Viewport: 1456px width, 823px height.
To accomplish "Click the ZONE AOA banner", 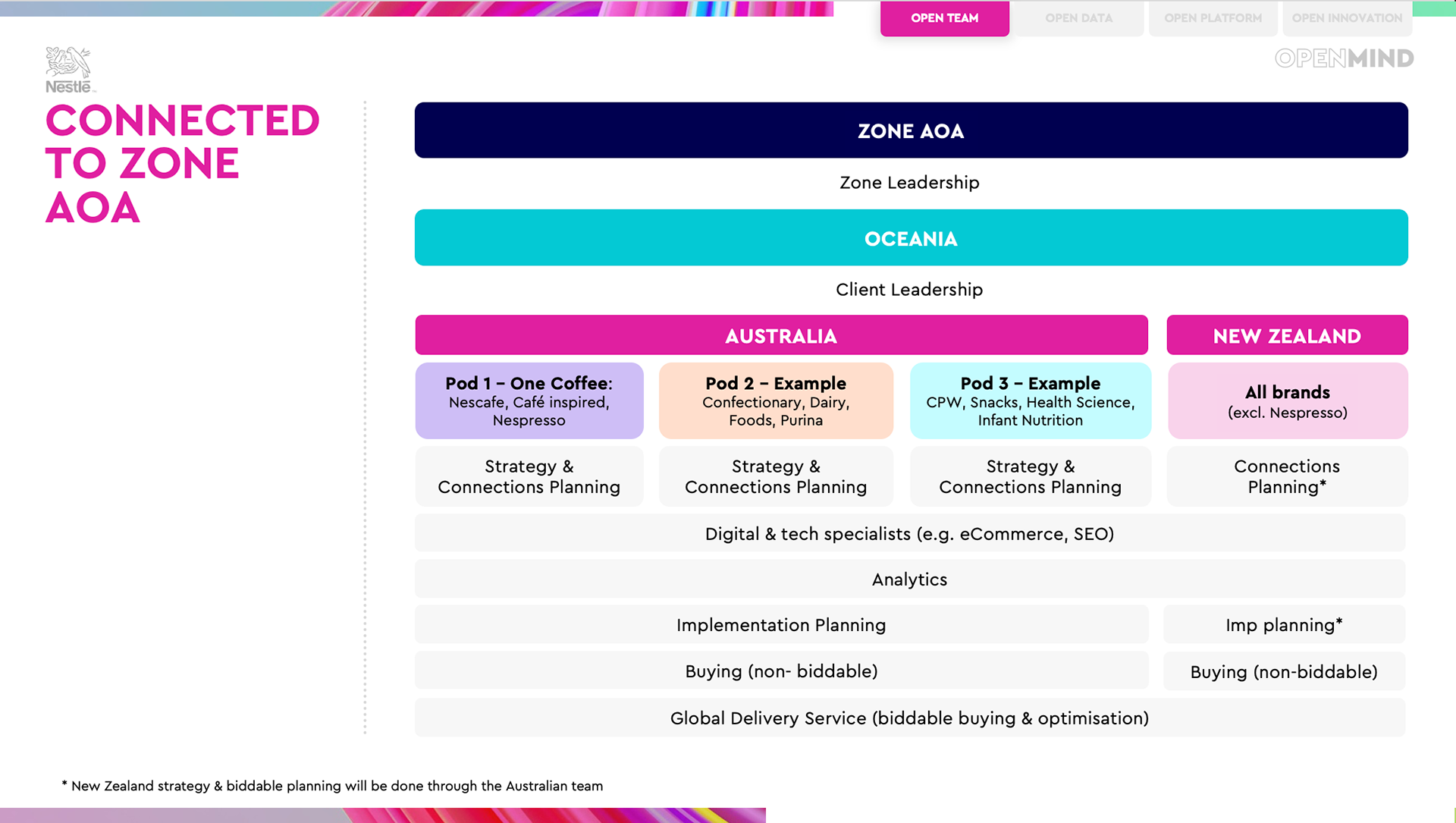I will point(911,130).
